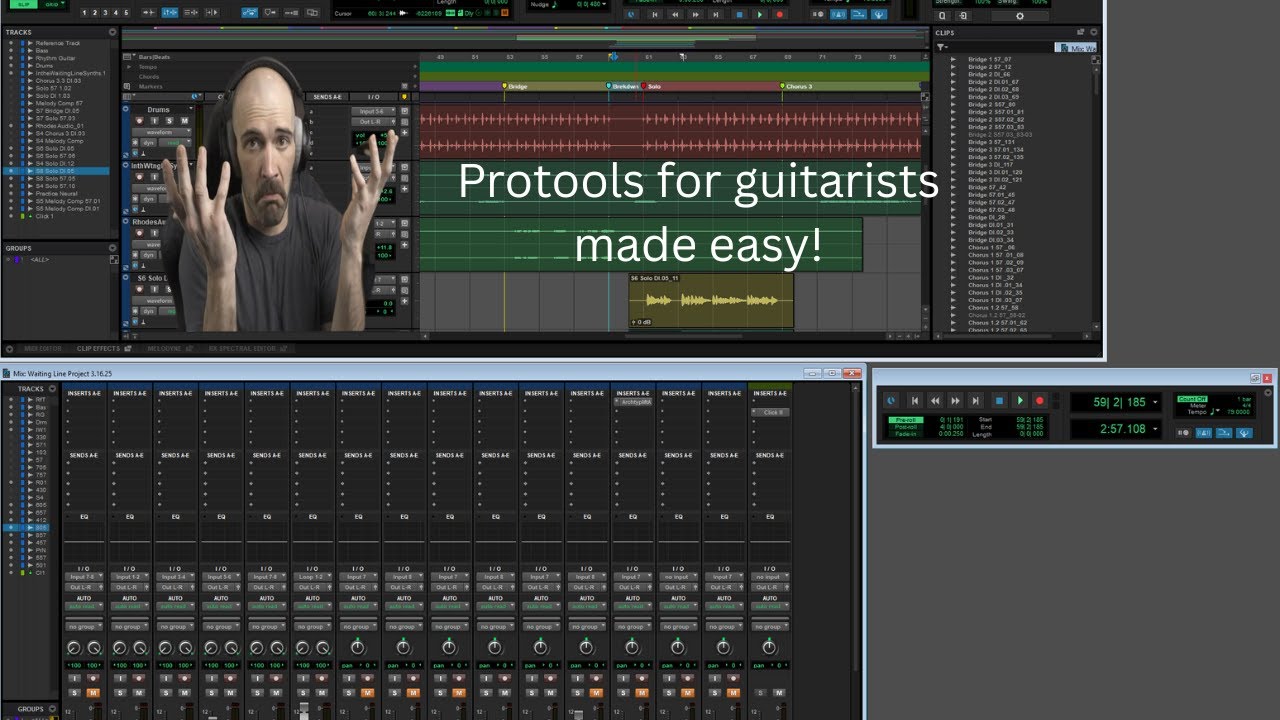The height and width of the screenshot is (720, 1280).
Task: Open the Nudge value dropdown
Action: click(604, 4)
